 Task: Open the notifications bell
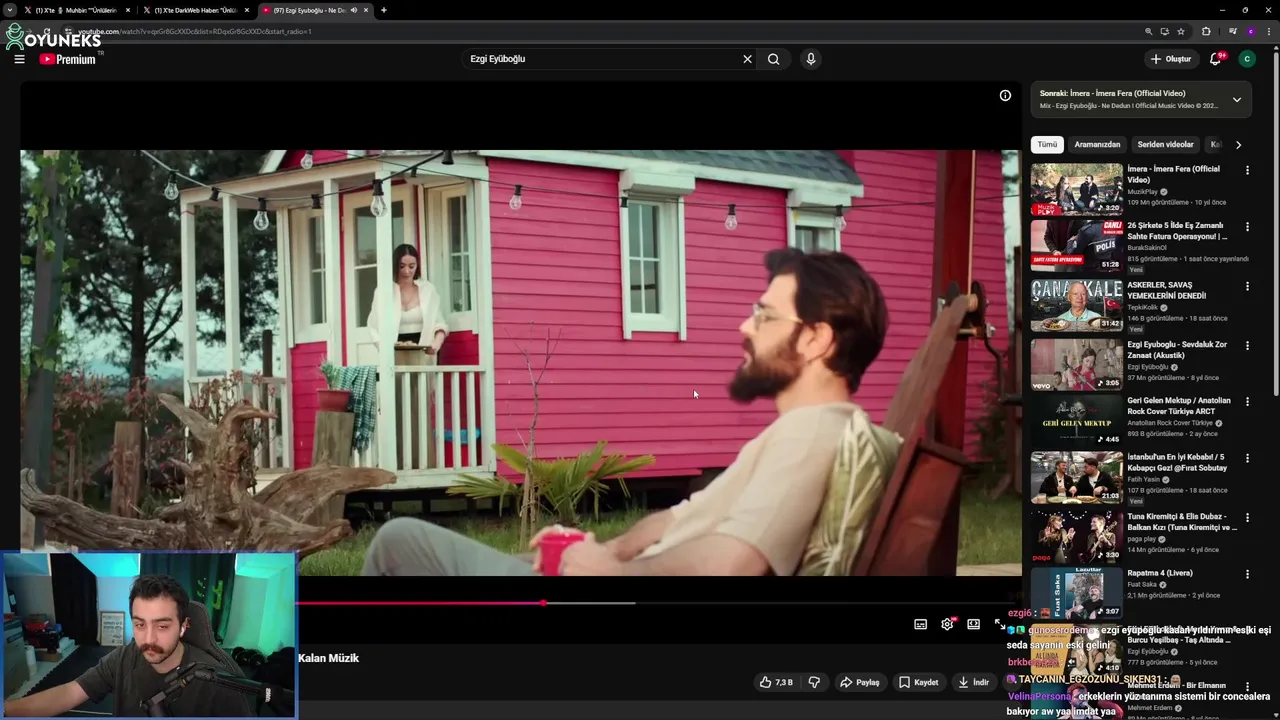[1216, 59]
